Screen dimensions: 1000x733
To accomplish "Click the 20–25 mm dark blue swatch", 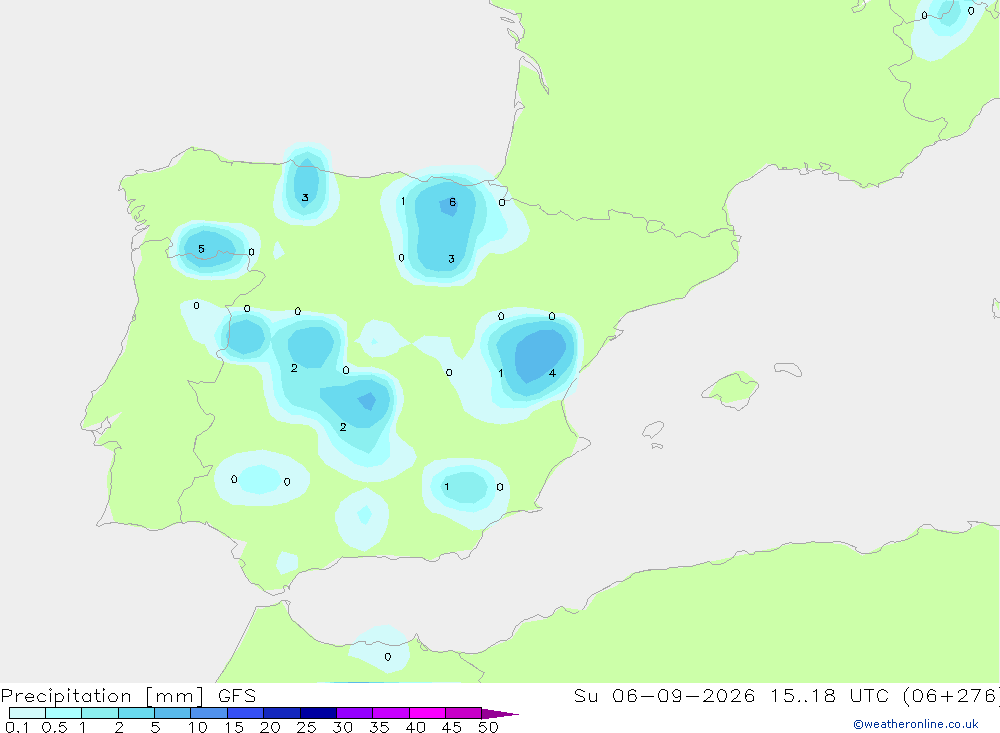I will (x=282, y=713).
